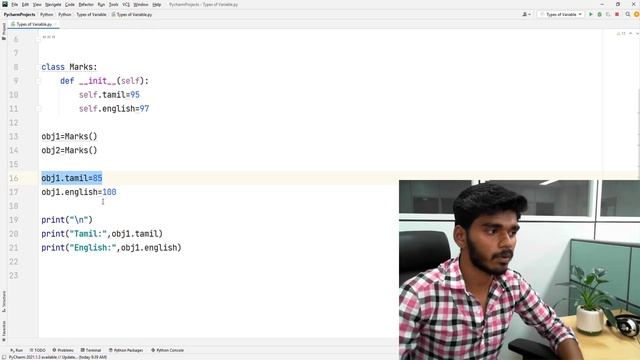This screenshot has width=640, height=360.
Task: Jump to next highlighted problem arrow
Action: click(637, 33)
